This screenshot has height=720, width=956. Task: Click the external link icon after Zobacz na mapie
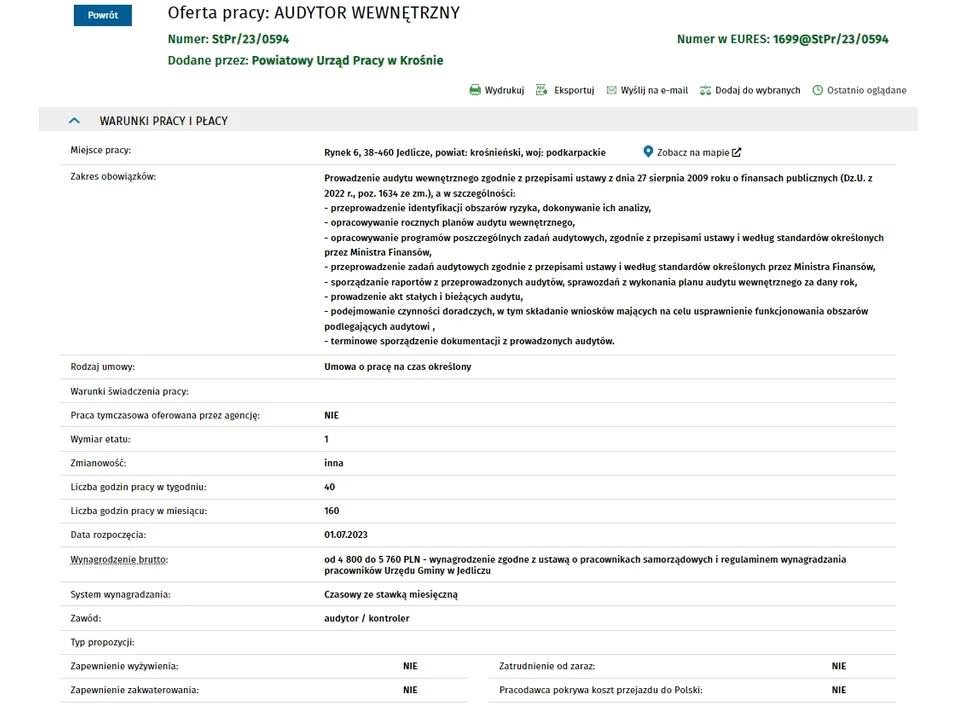coord(737,152)
